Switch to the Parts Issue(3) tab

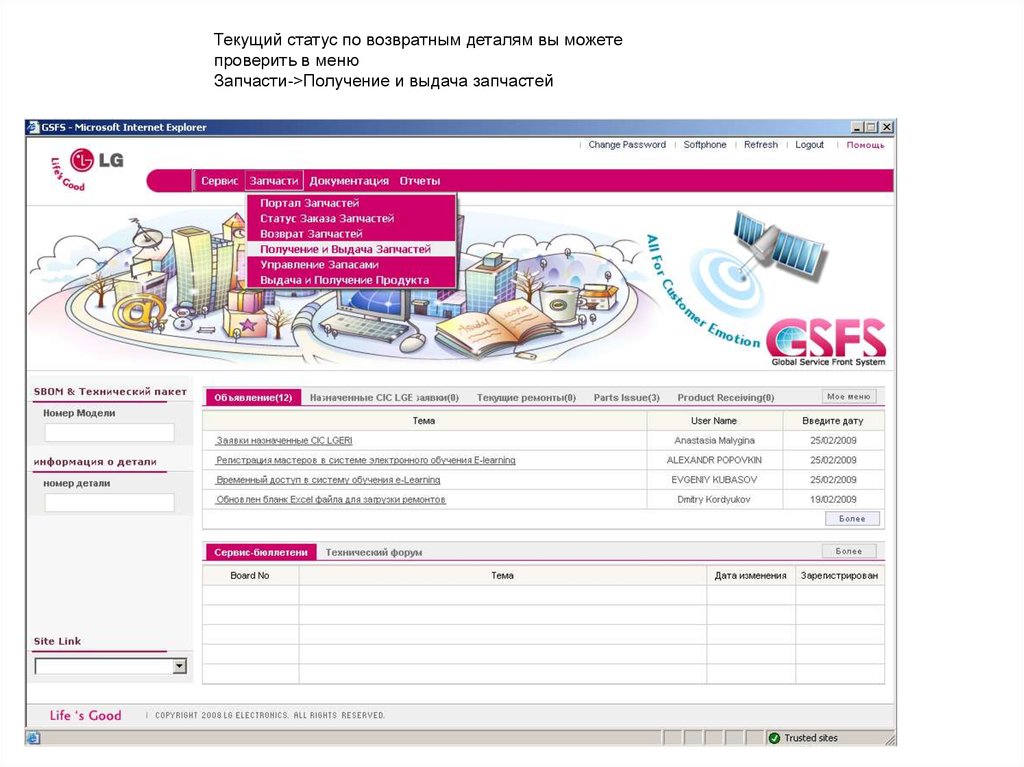[626, 398]
